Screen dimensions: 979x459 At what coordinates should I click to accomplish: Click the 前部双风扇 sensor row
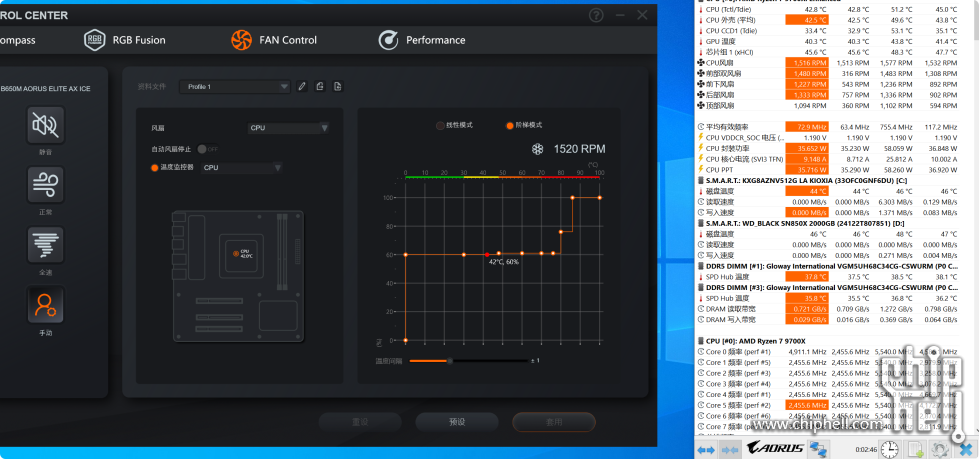(827, 74)
